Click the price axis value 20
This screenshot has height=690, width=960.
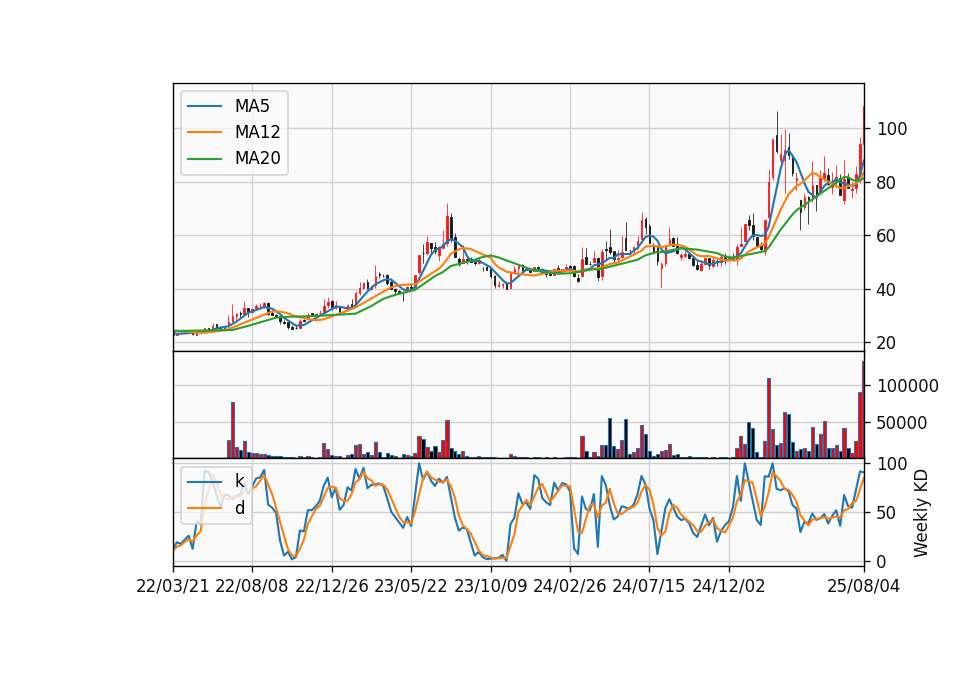tap(885, 343)
